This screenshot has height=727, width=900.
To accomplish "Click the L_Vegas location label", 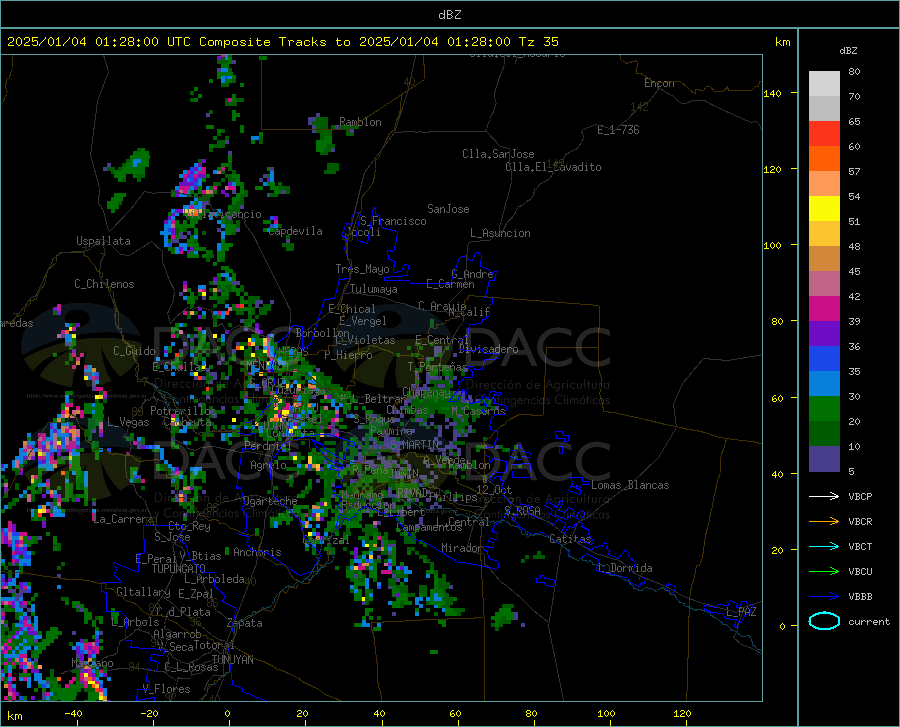I will click(128, 422).
